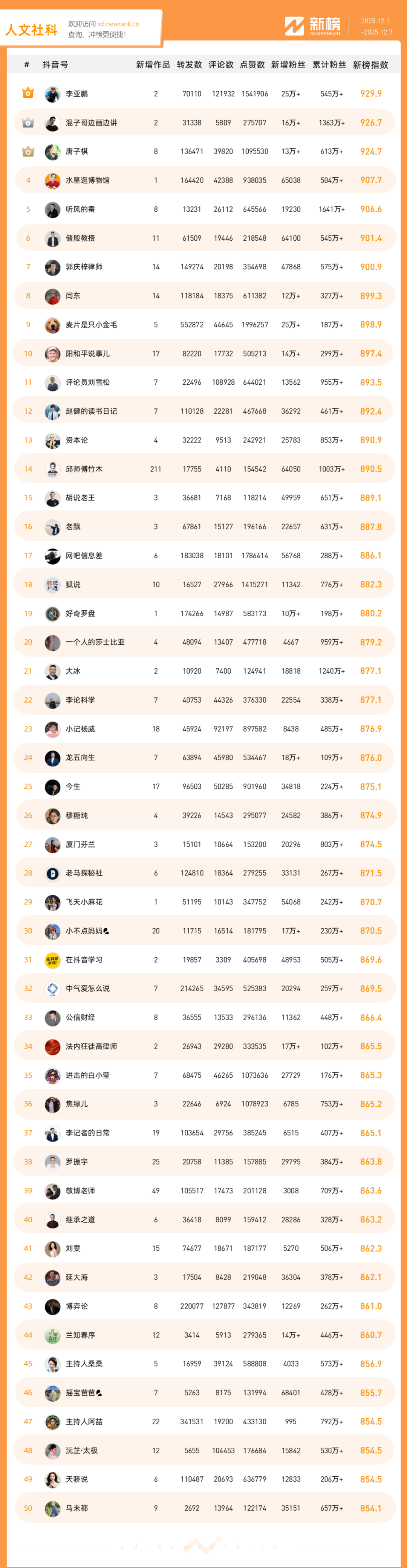Click the yellow 在抖音学习 account avatar
Screen dimensions: 407x1568
click(52, 960)
